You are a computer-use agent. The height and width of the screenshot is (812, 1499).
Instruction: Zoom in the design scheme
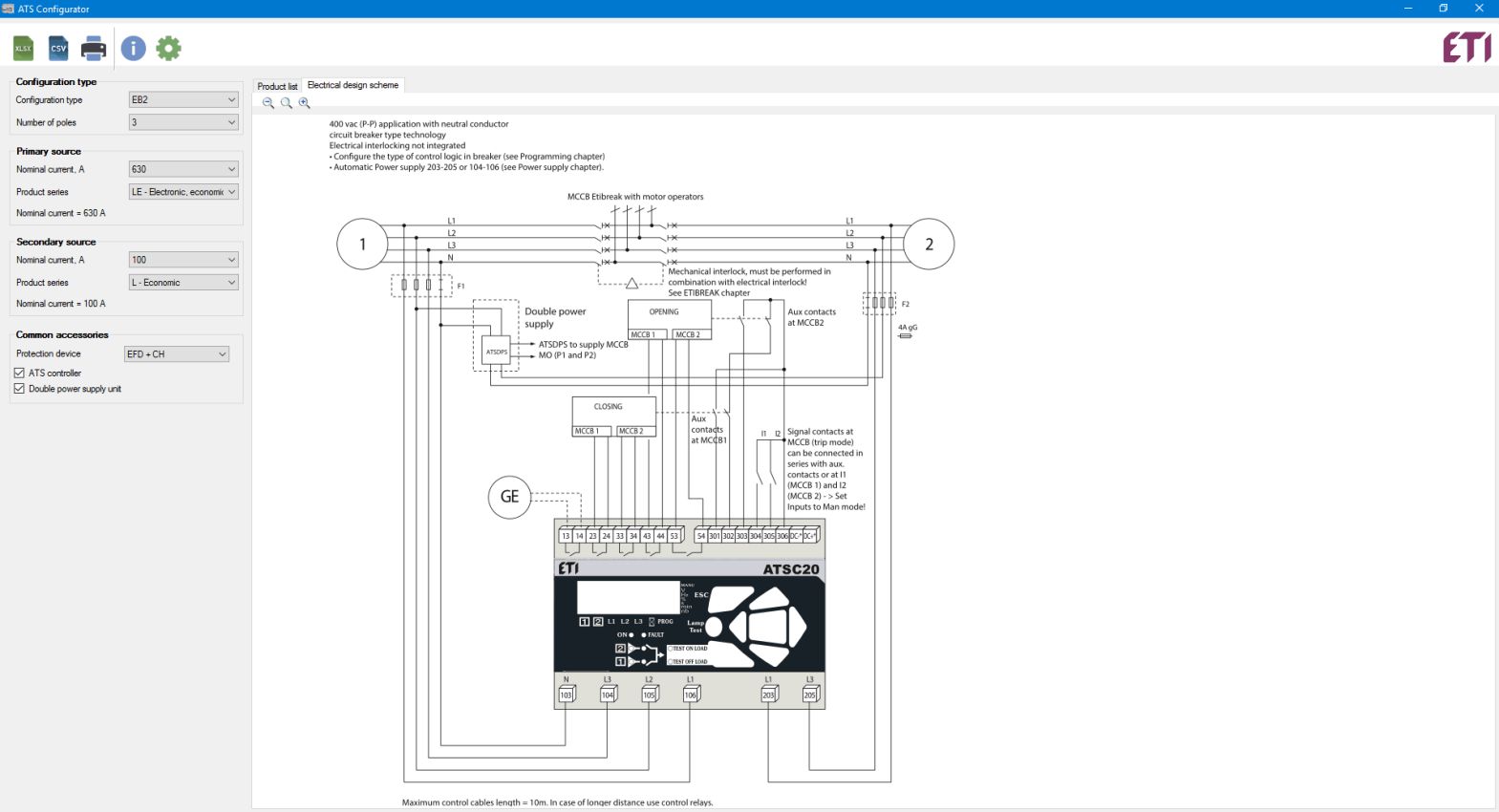point(304,103)
